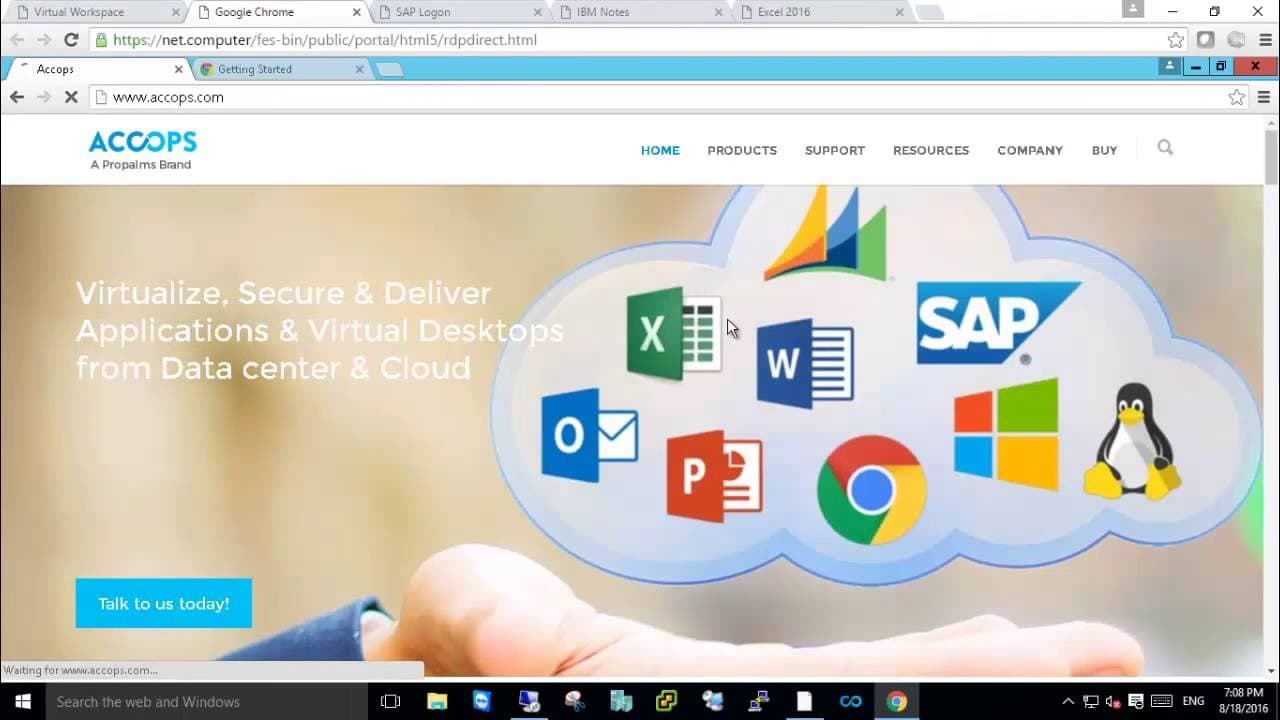Click the inner browser back arrow
1280x720 pixels.
pyautogui.click(x=17, y=97)
